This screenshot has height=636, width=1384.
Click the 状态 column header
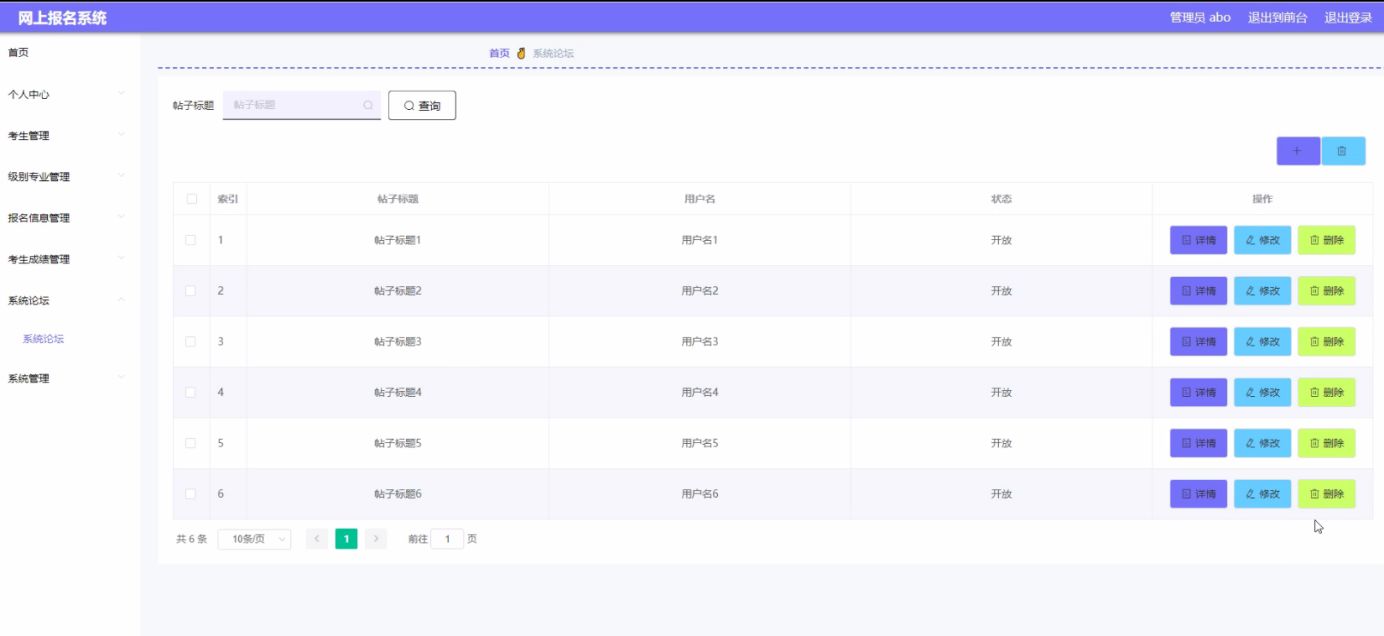1001,199
